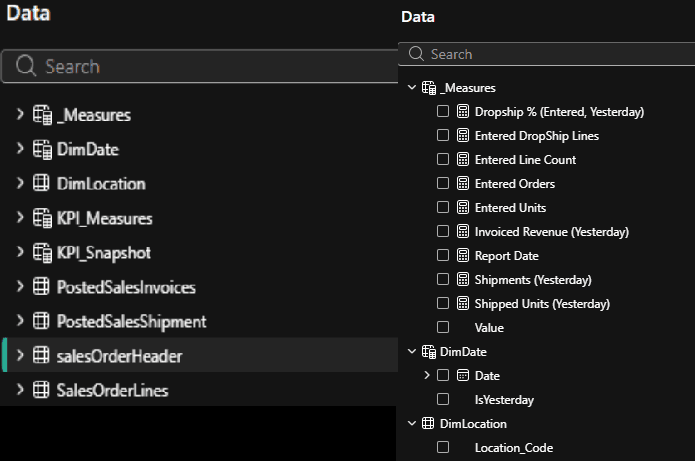
Task: Check the IsYesterday checkbox
Action: coord(443,399)
